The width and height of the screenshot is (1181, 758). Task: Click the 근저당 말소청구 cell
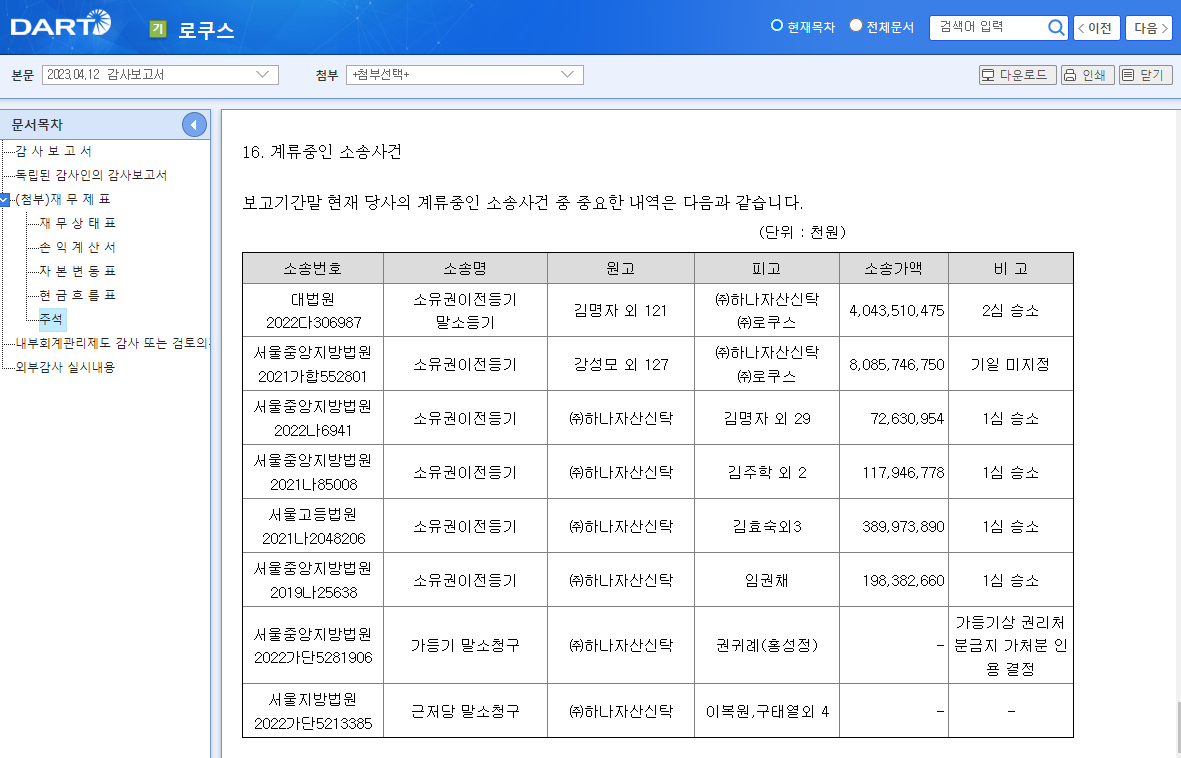465,711
